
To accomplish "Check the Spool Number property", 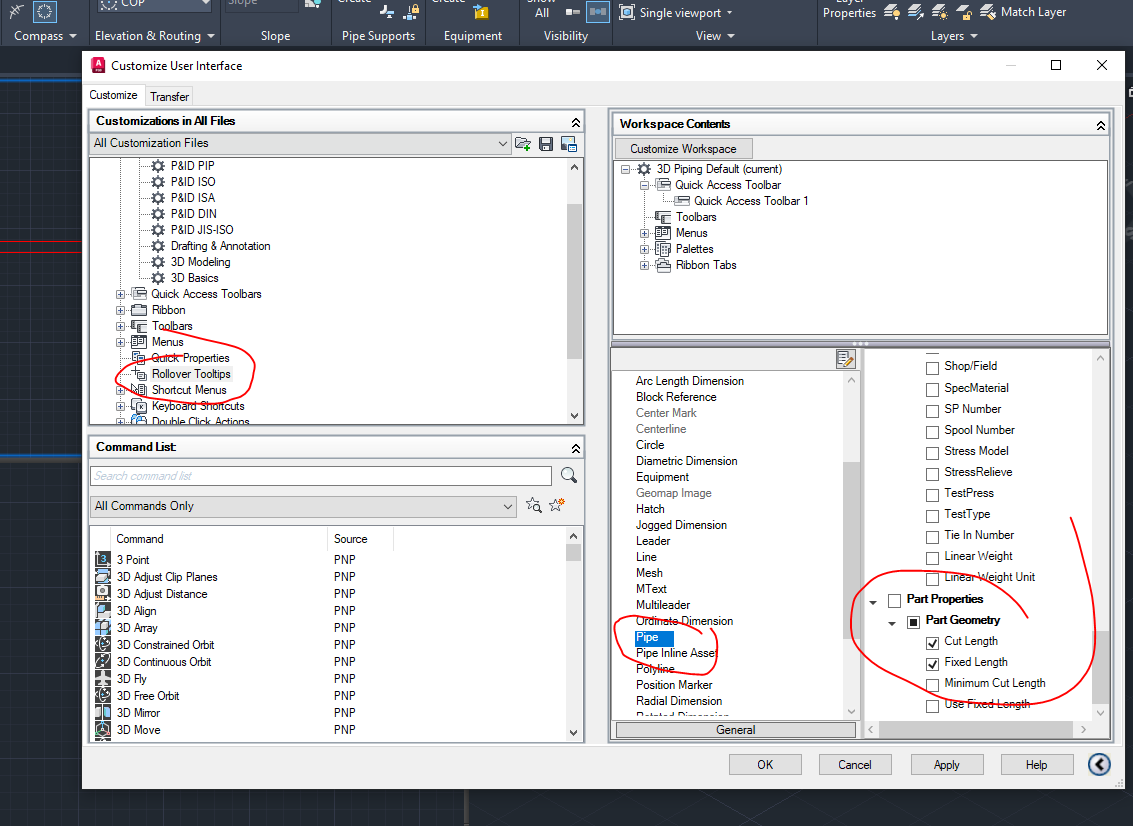I will pyautogui.click(x=933, y=430).
